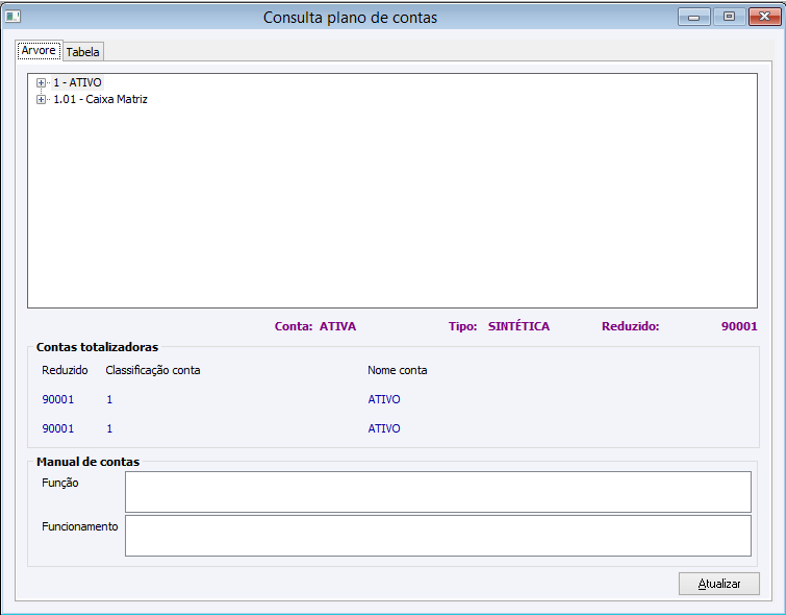Click the Reduzido value 90001 in purple
786x615 pixels.
(x=739, y=326)
